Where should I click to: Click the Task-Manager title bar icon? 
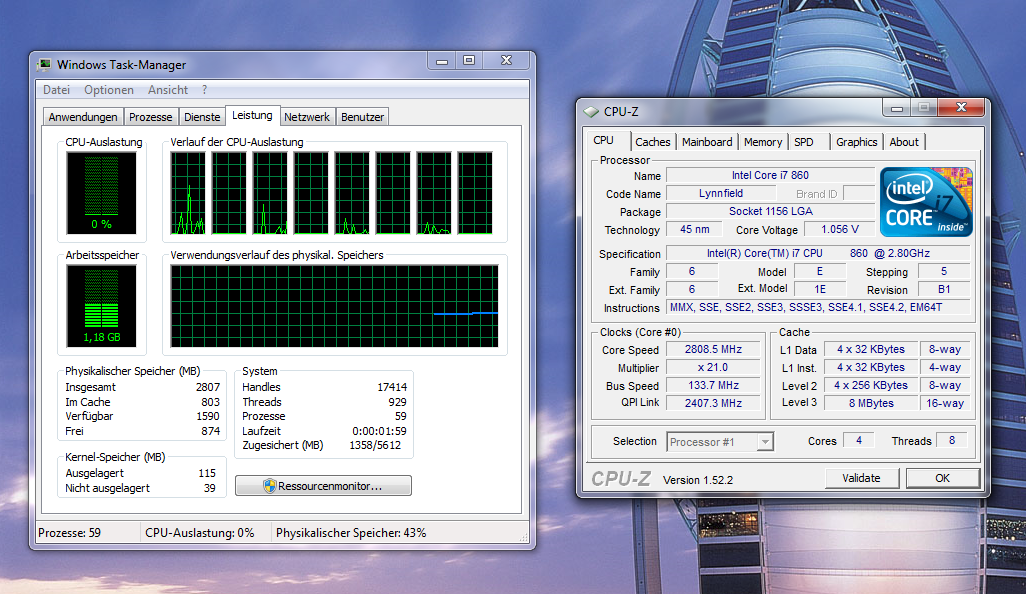(44, 64)
